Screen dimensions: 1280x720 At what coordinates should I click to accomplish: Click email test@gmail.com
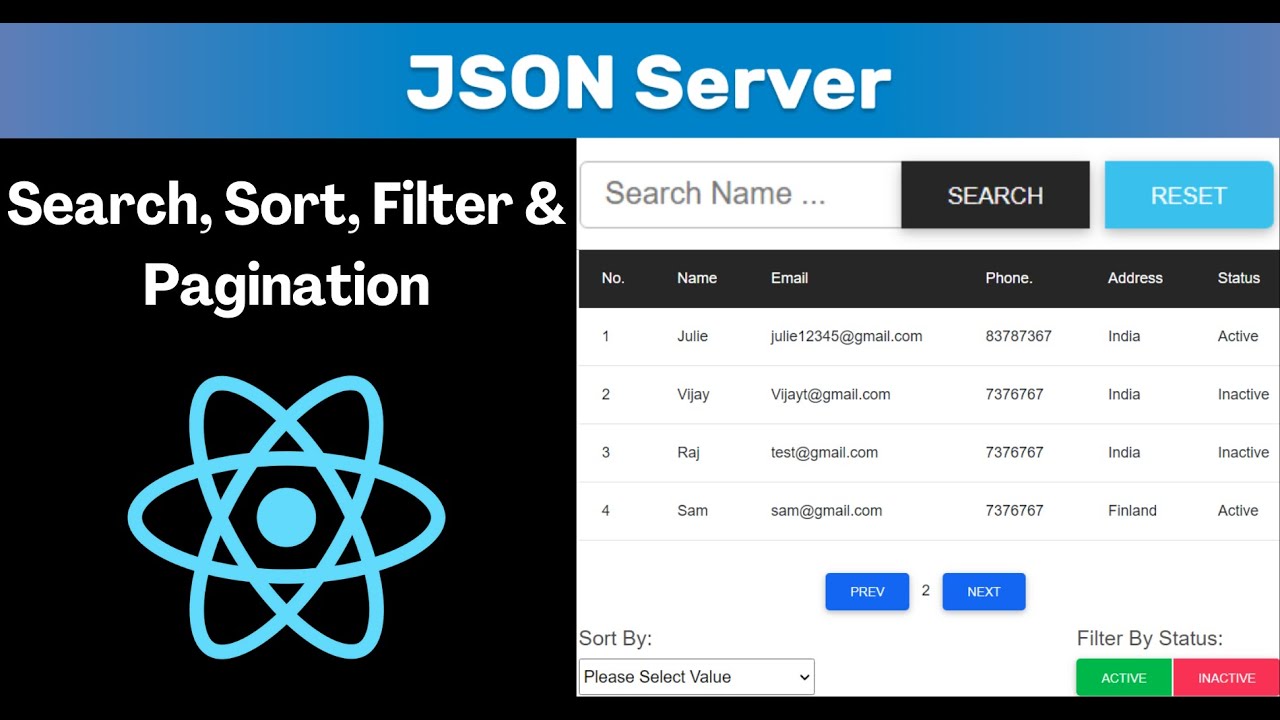point(824,452)
